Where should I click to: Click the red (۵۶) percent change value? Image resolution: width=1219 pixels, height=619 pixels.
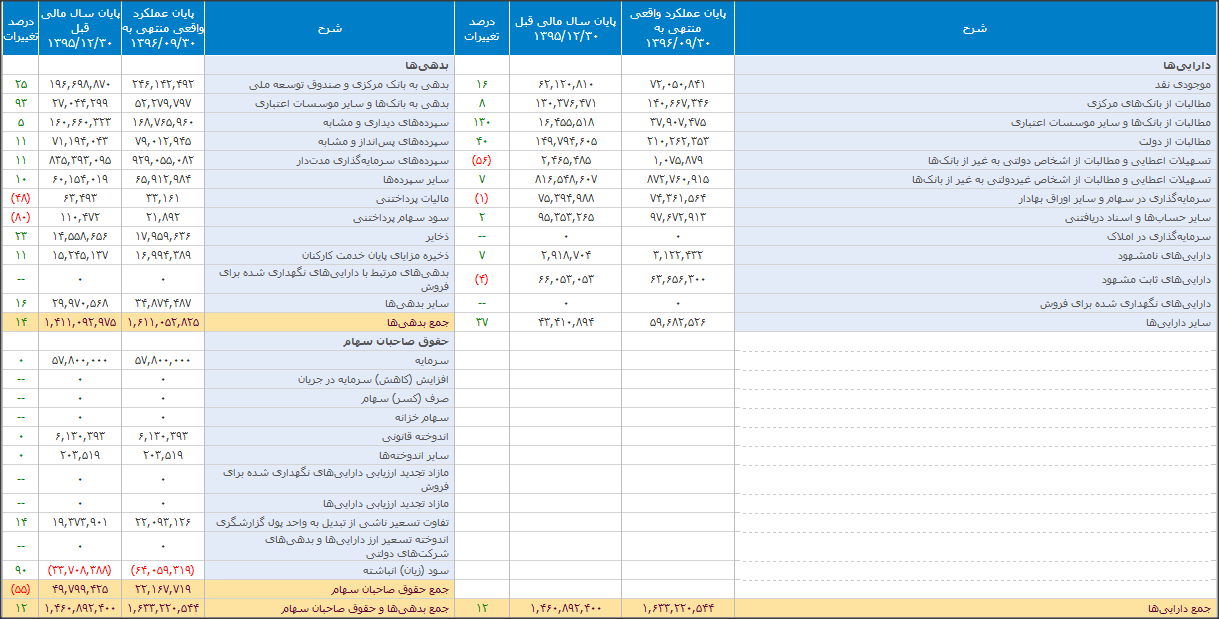click(481, 160)
